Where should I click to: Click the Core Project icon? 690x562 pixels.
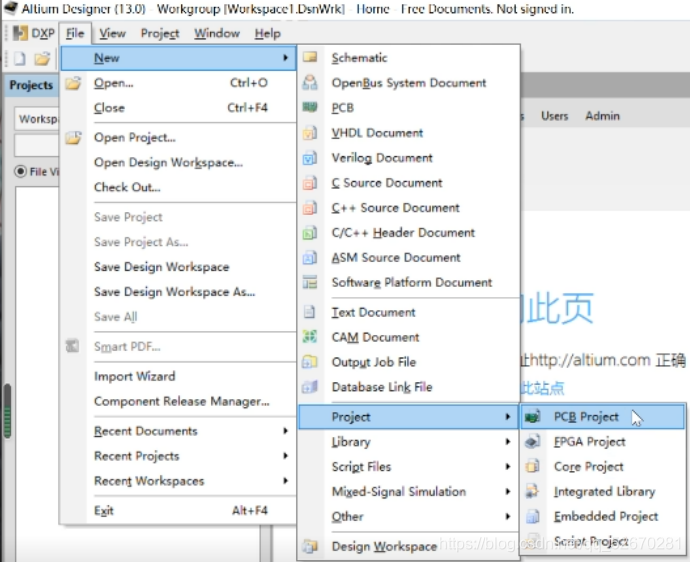[x=532, y=466]
